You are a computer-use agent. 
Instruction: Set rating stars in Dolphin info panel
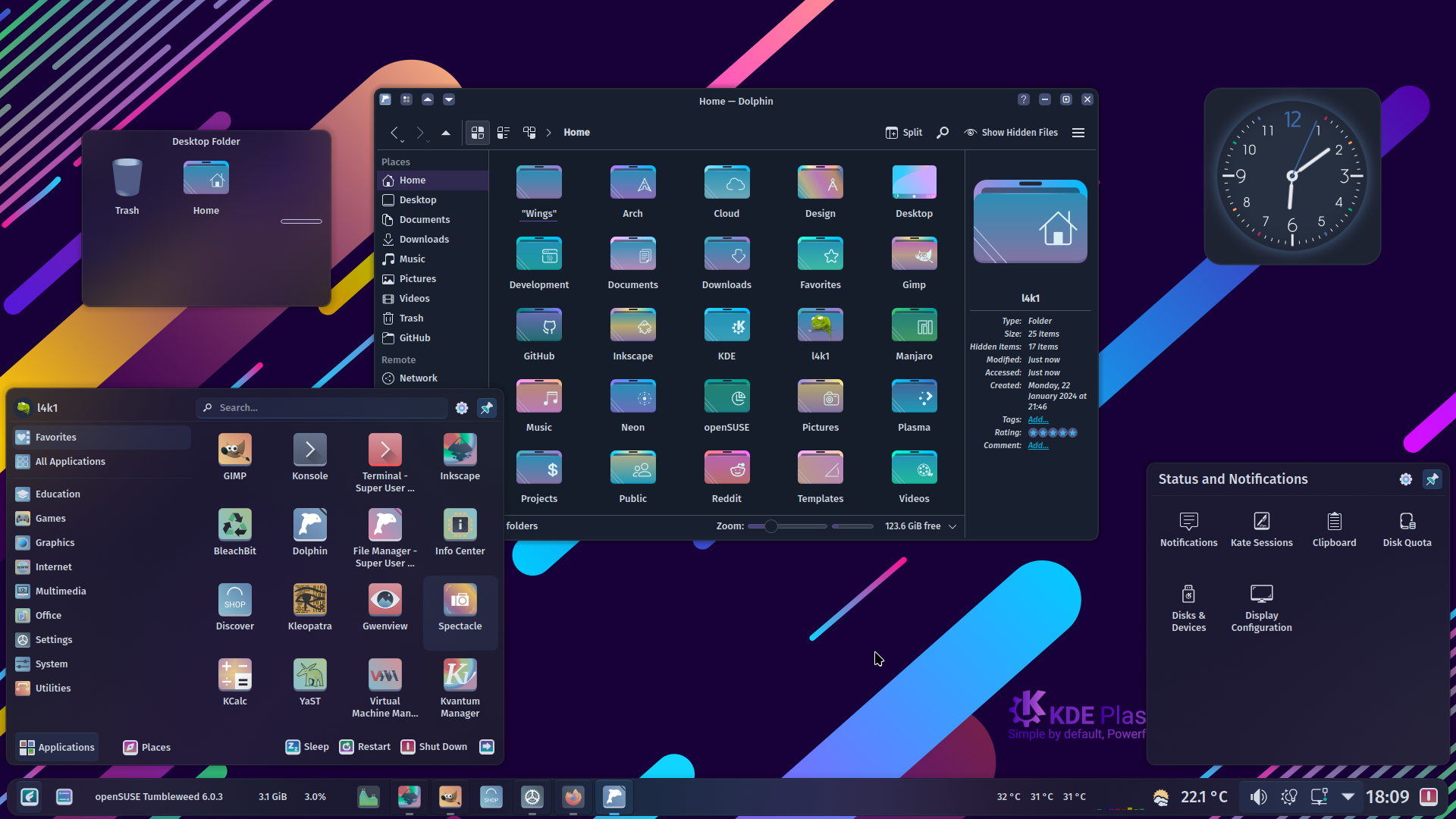coord(1053,433)
